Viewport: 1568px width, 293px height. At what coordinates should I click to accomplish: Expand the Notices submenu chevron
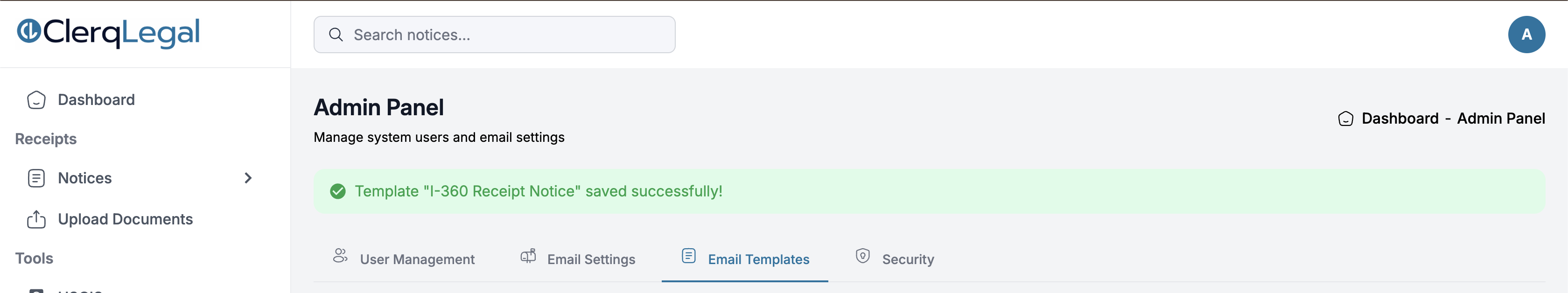click(x=248, y=178)
